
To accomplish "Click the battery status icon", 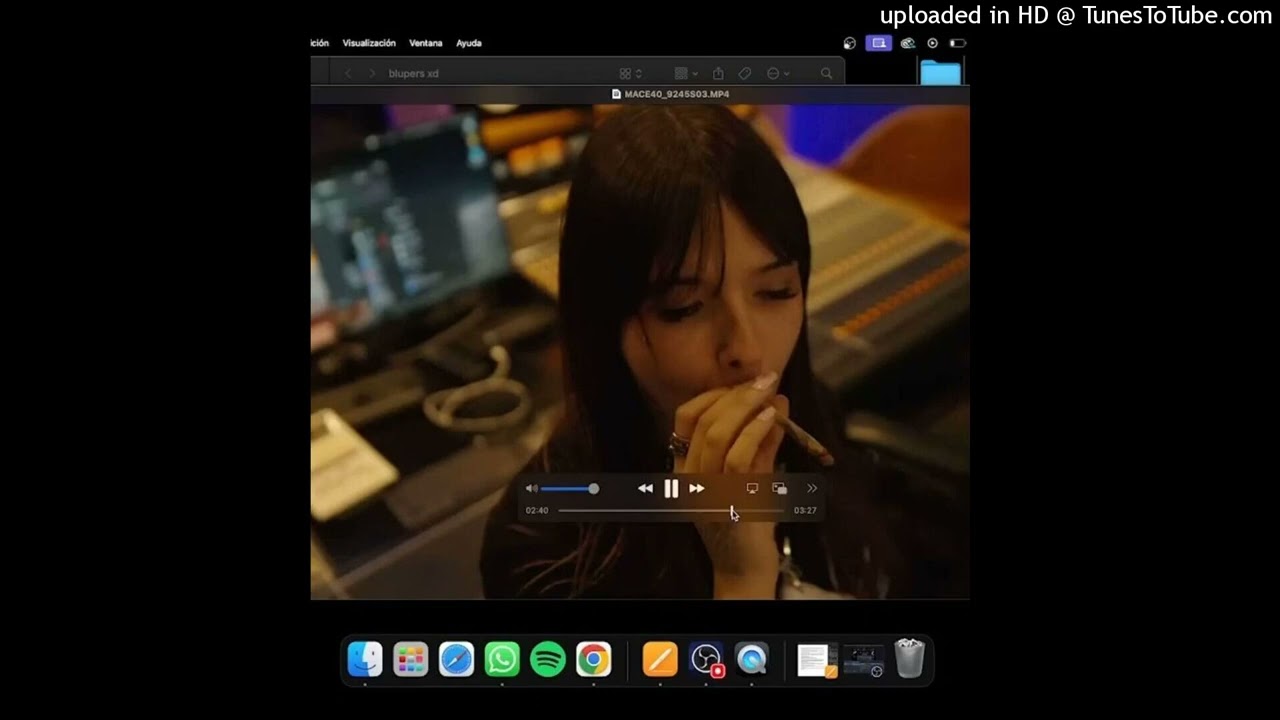I will (x=957, y=43).
